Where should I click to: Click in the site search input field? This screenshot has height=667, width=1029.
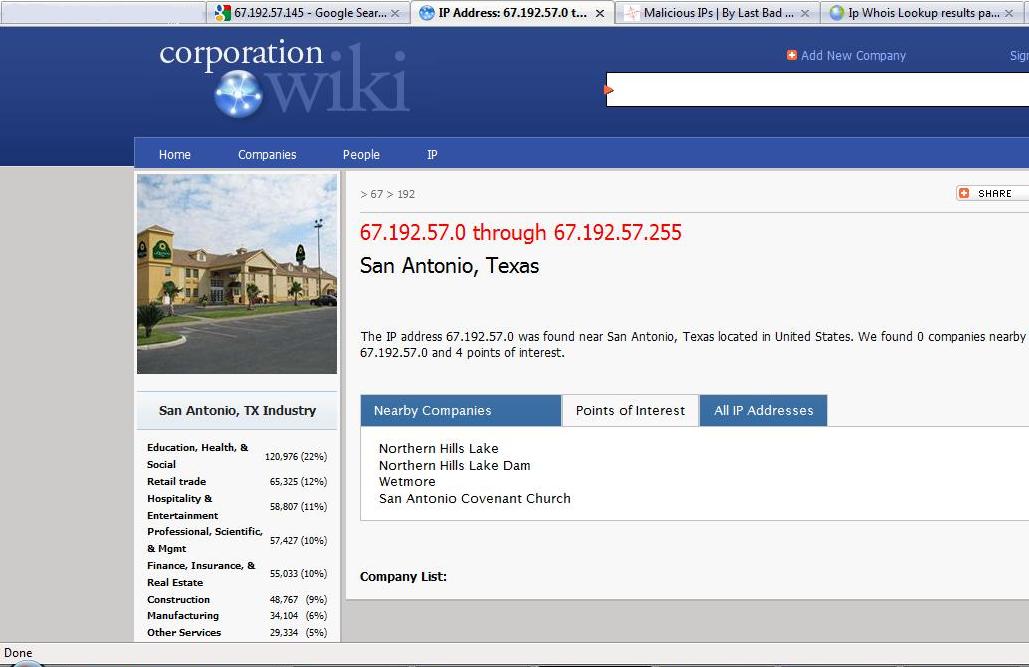tap(817, 89)
